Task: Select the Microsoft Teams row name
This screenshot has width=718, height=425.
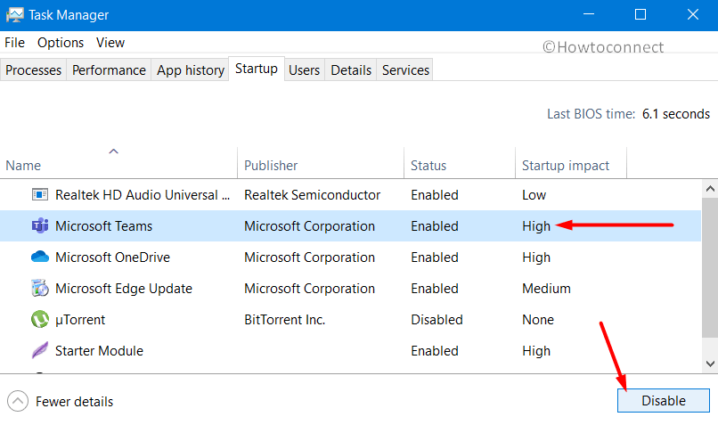Action: (x=103, y=226)
